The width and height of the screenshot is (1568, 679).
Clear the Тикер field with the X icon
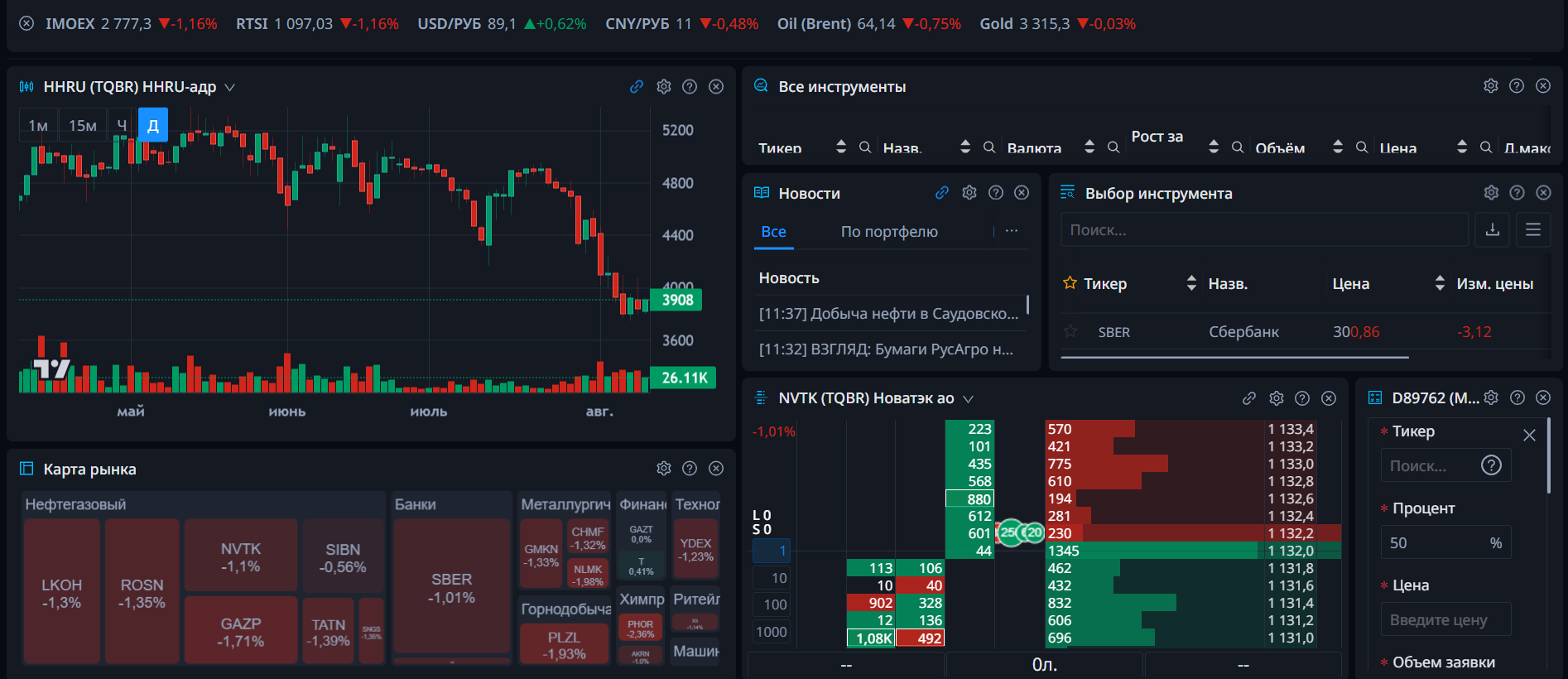click(x=1529, y=435)
